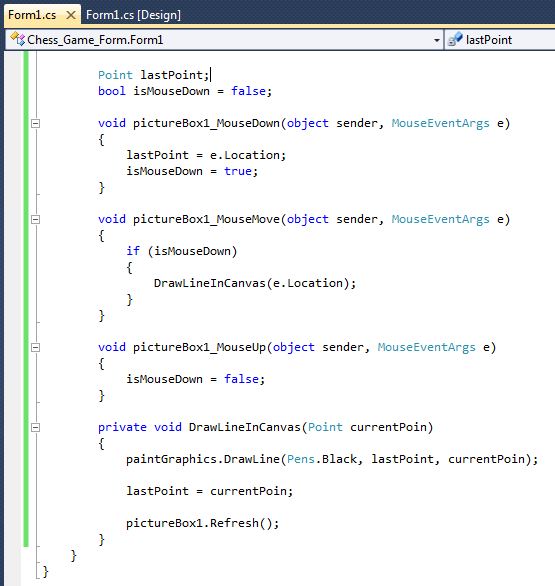Image resolution: width=555 pixels, height=586 pixels.
Task: Collapse the pictureBox1_MouseMove method
Action: (x=36, y=219)
